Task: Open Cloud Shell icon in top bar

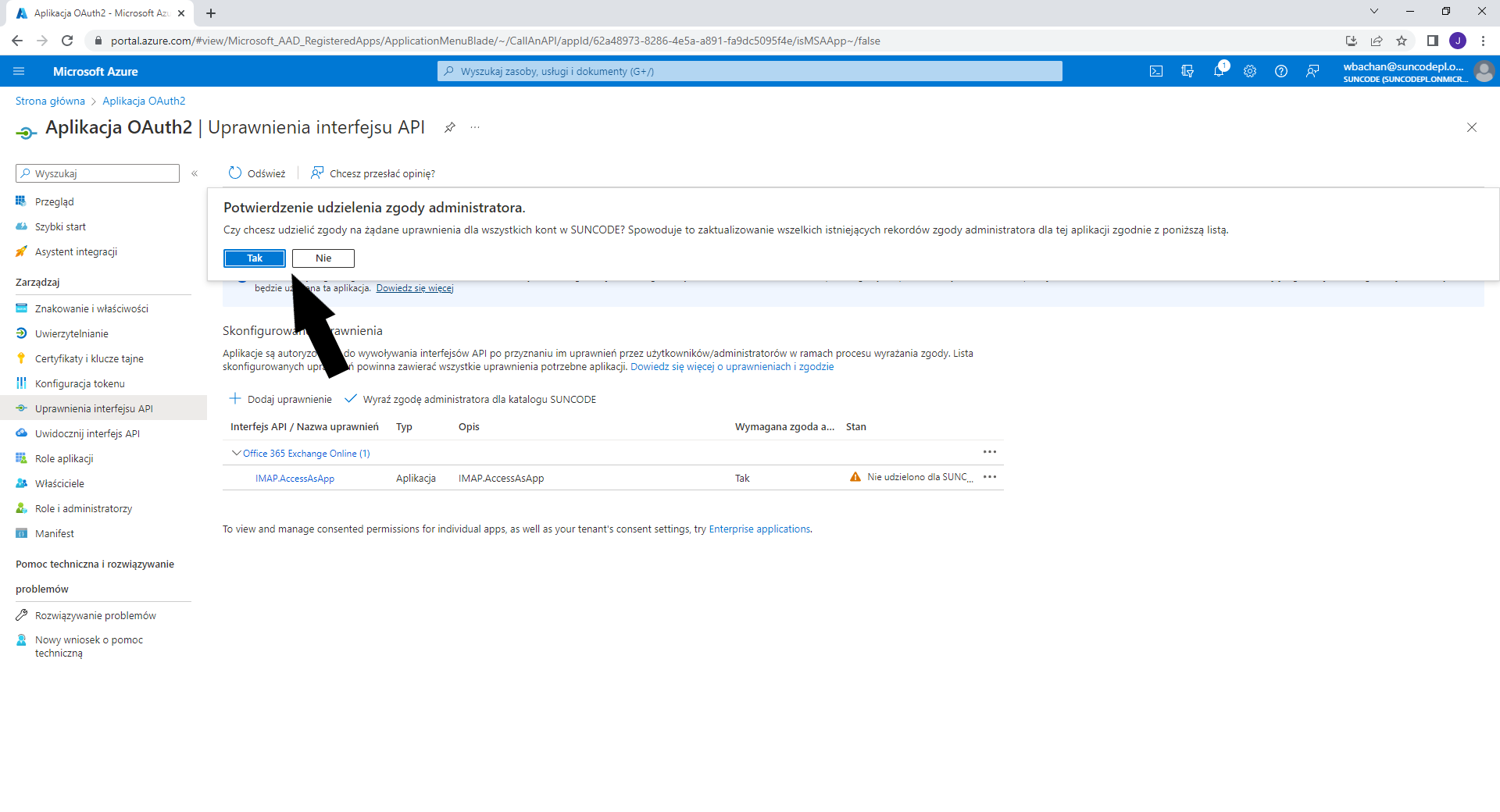Action: [1156, 71]
